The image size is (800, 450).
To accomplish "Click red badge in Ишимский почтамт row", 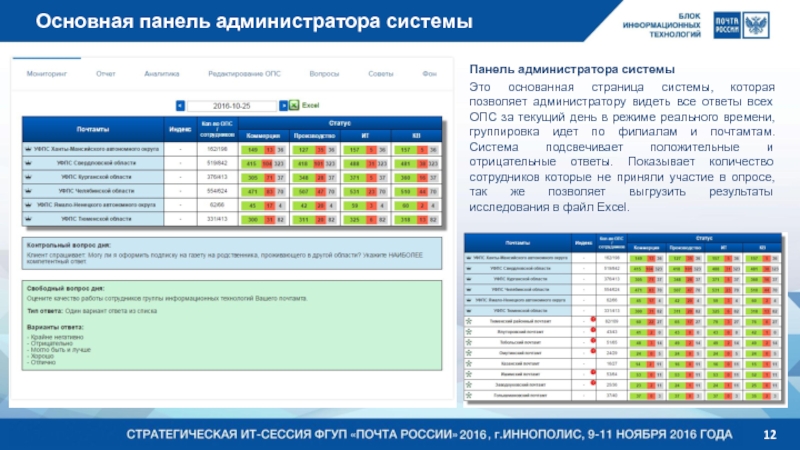I will point(593,372).
